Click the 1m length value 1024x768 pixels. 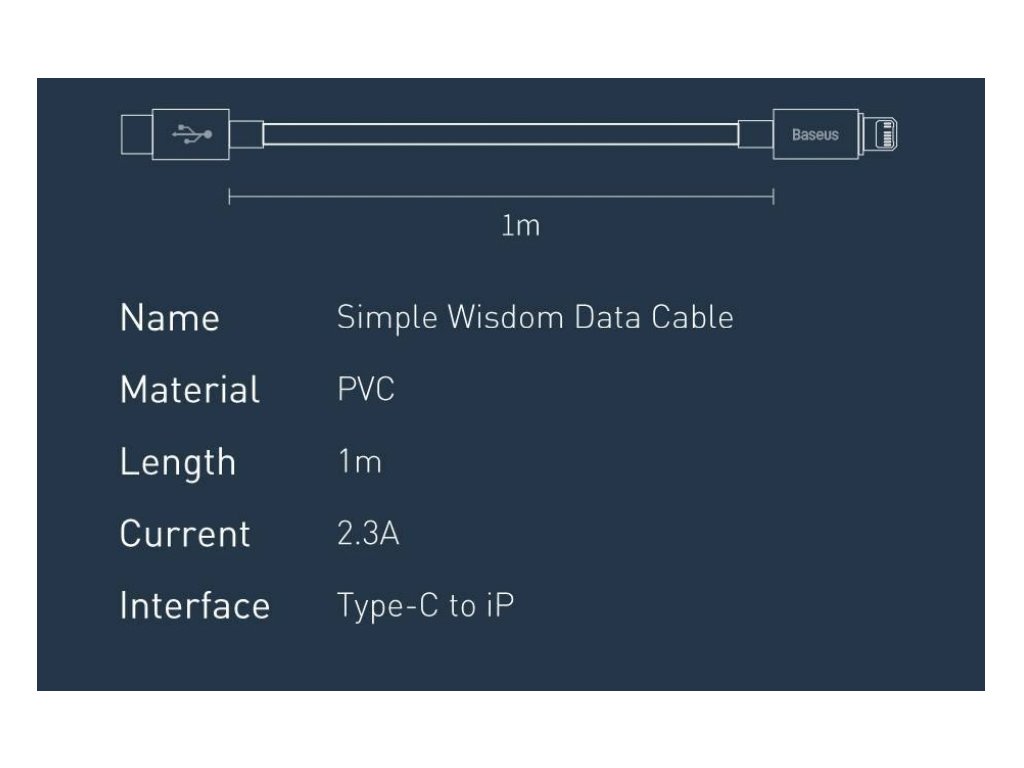(360, 462)
